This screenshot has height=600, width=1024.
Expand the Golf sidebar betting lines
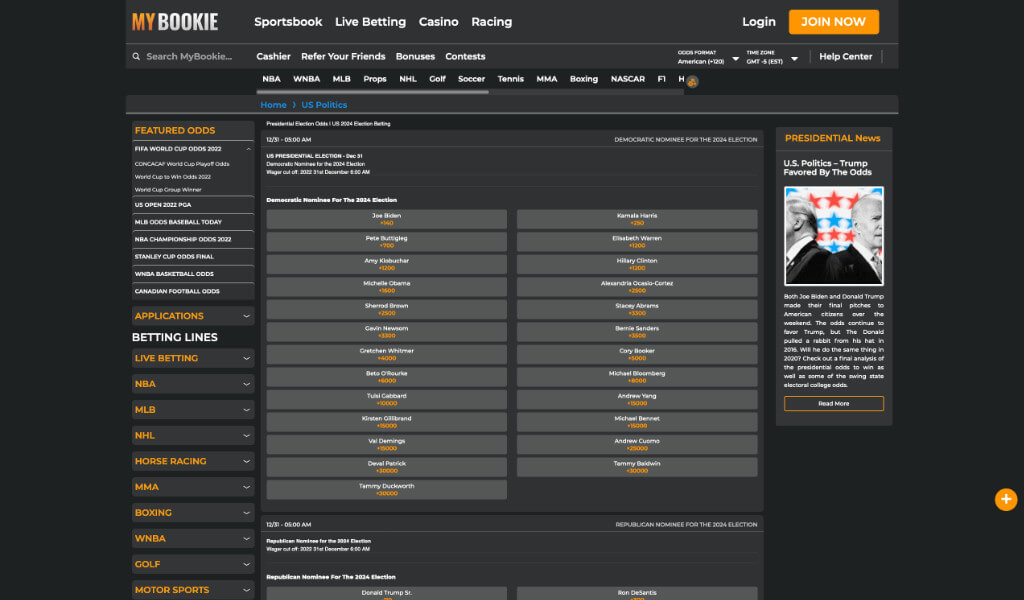(193, 565)
